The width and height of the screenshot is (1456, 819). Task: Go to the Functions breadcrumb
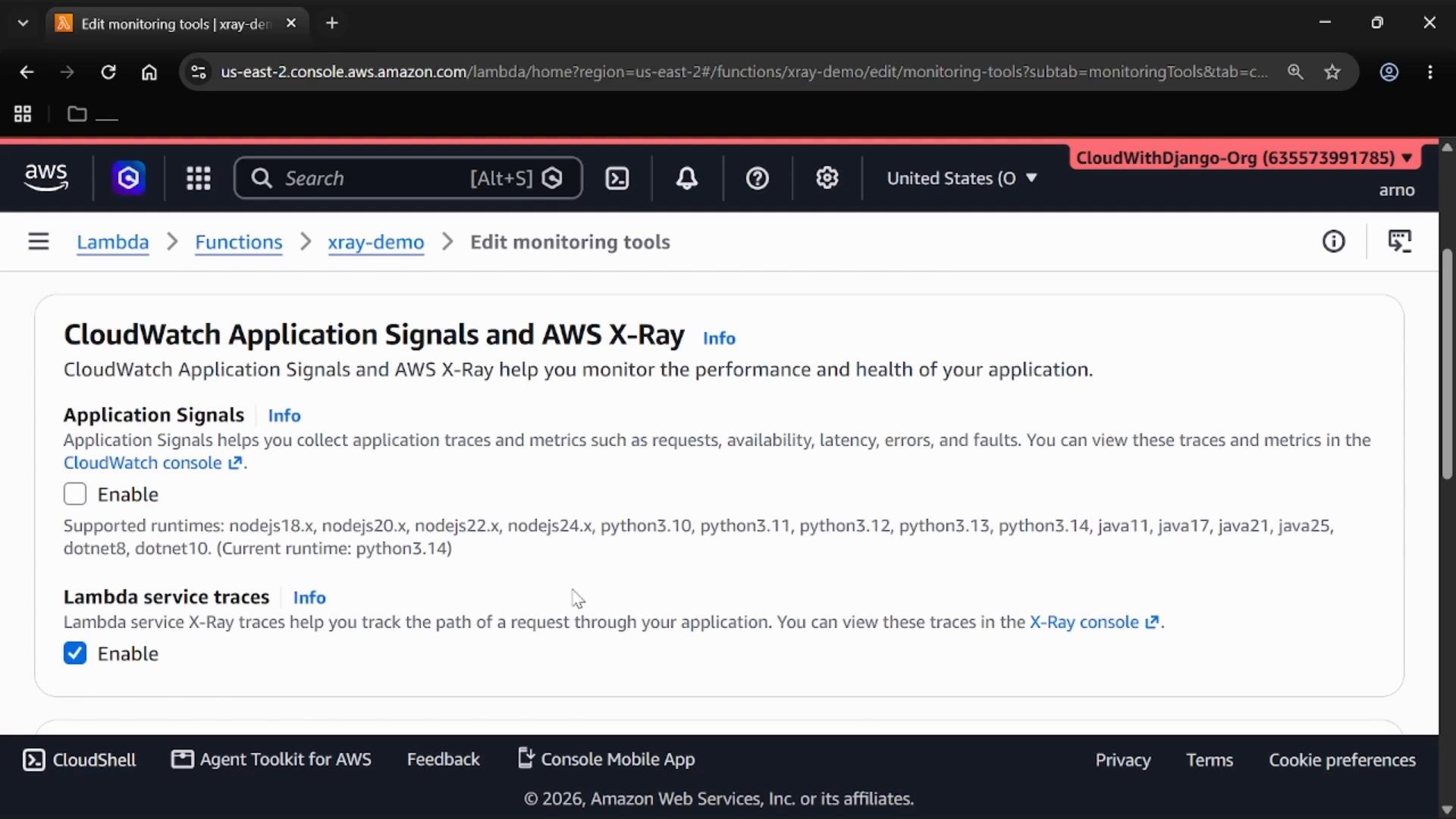(239, 242)
